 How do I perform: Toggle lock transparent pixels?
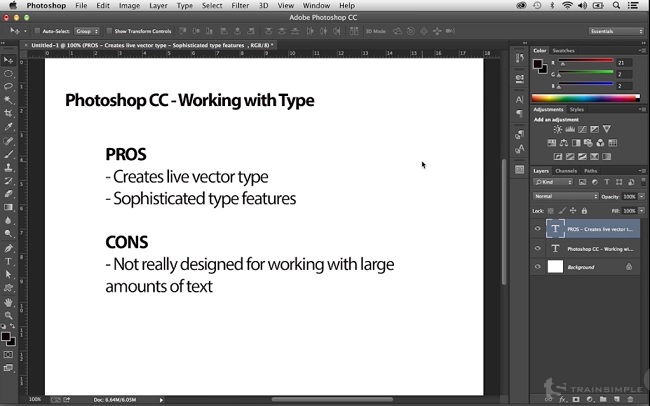(551, 211)
